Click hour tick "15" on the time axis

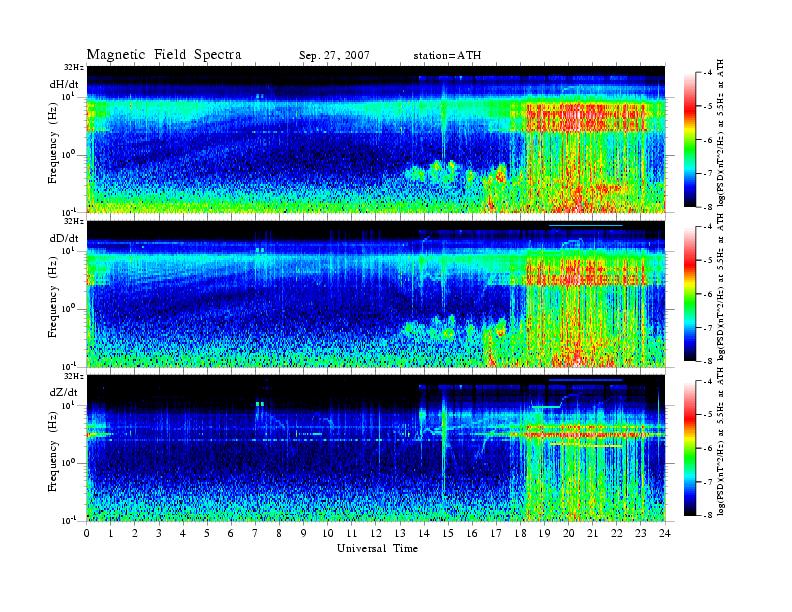coord(448,533)
